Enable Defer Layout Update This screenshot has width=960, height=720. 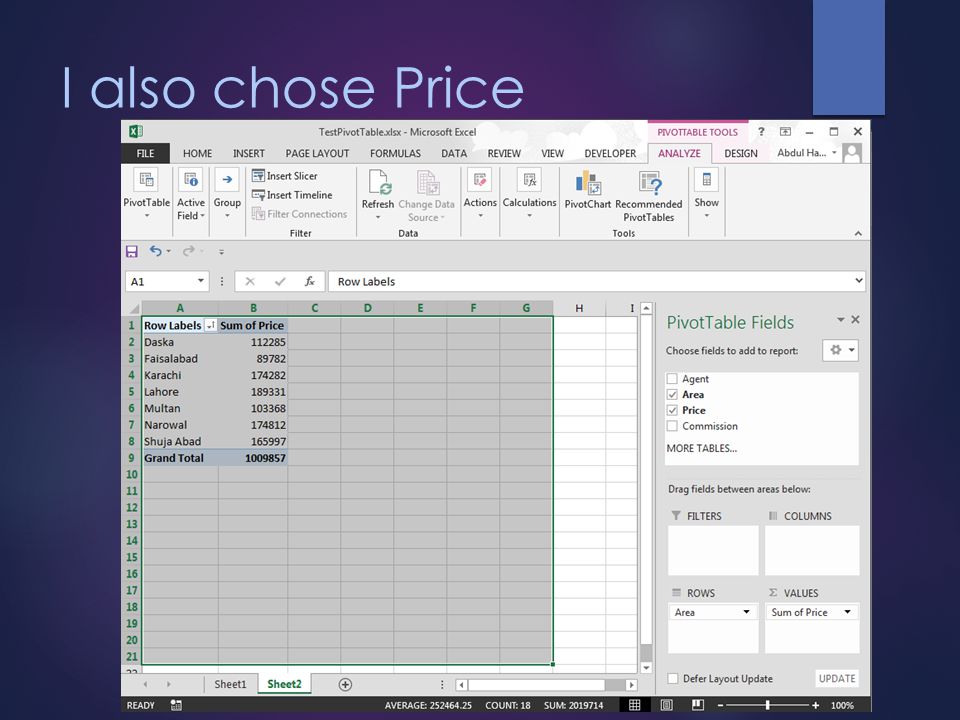[673, 678]
